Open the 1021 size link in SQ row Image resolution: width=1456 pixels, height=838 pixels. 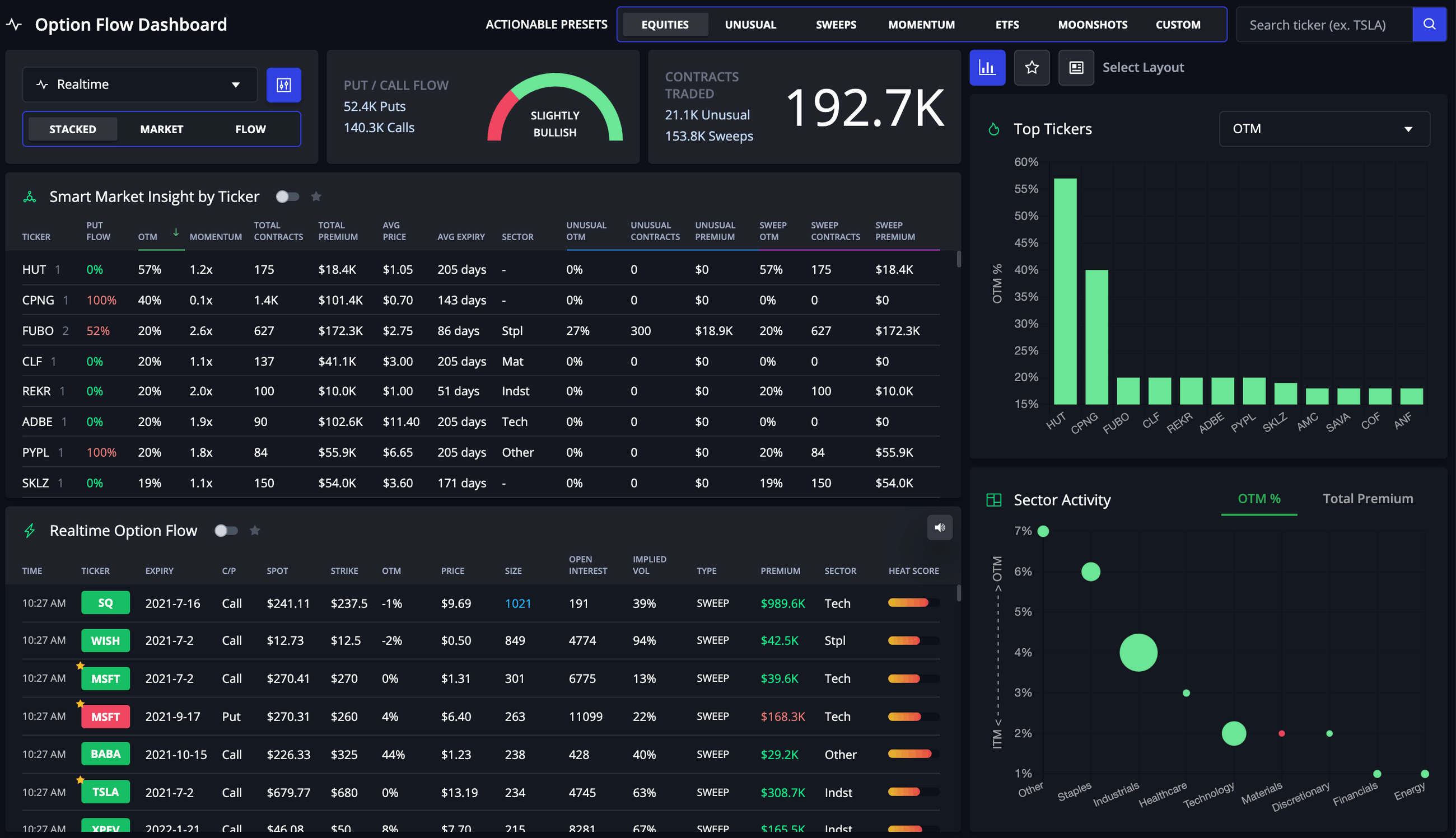tap(517, 603)
